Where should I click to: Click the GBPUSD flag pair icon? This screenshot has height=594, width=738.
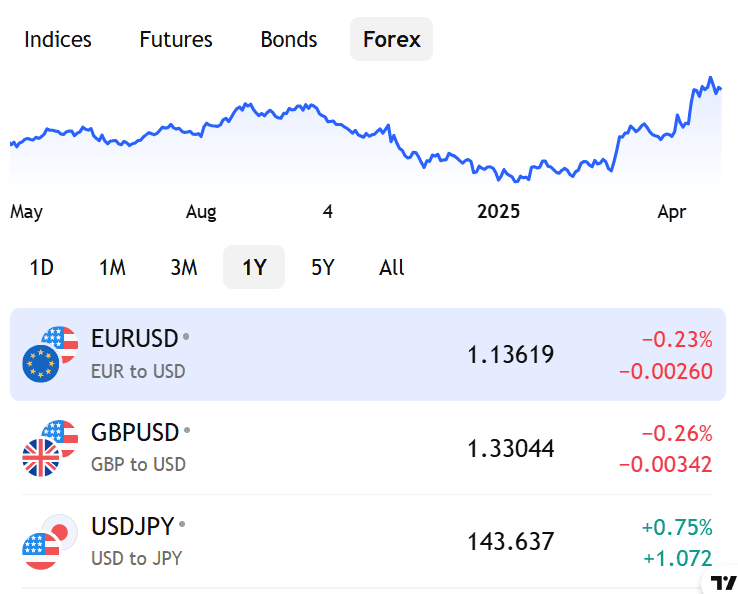pyautogui.click(x=49, y=447)
